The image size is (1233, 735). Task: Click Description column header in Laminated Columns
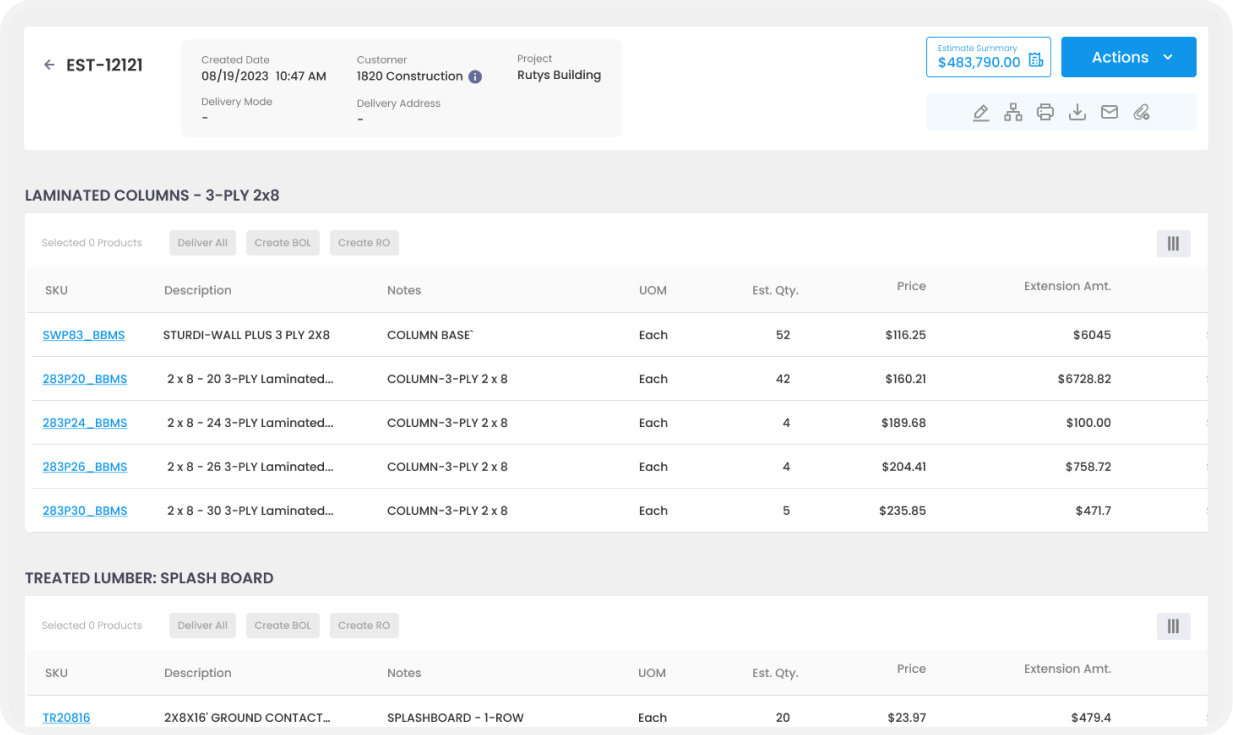pyautogui.click(x=198, y=290)
